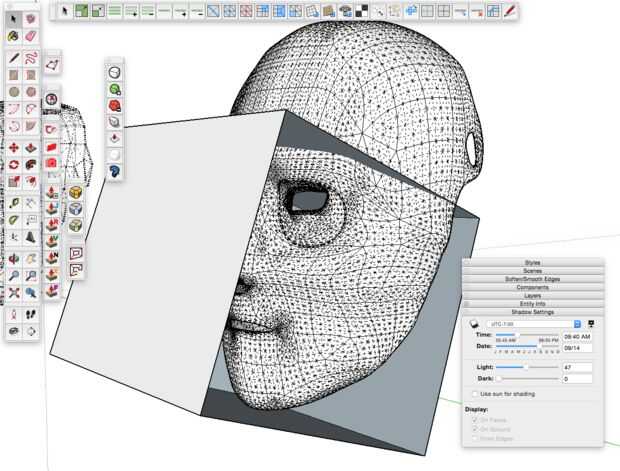Viewport: 620px width, 471px height.
Task: Select the Walk footprints tool
Action: pos(31,314)
